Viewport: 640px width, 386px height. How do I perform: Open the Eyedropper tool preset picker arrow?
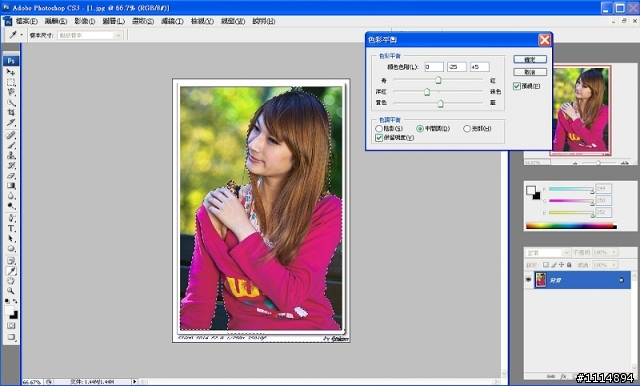[21, 35]
